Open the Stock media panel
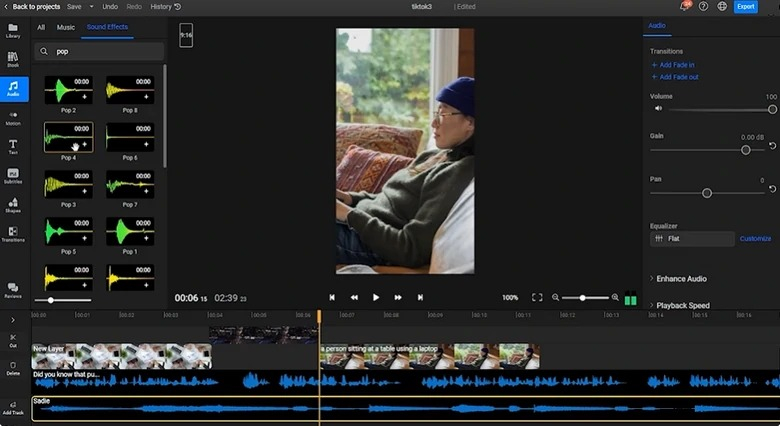 coord(13,60)
